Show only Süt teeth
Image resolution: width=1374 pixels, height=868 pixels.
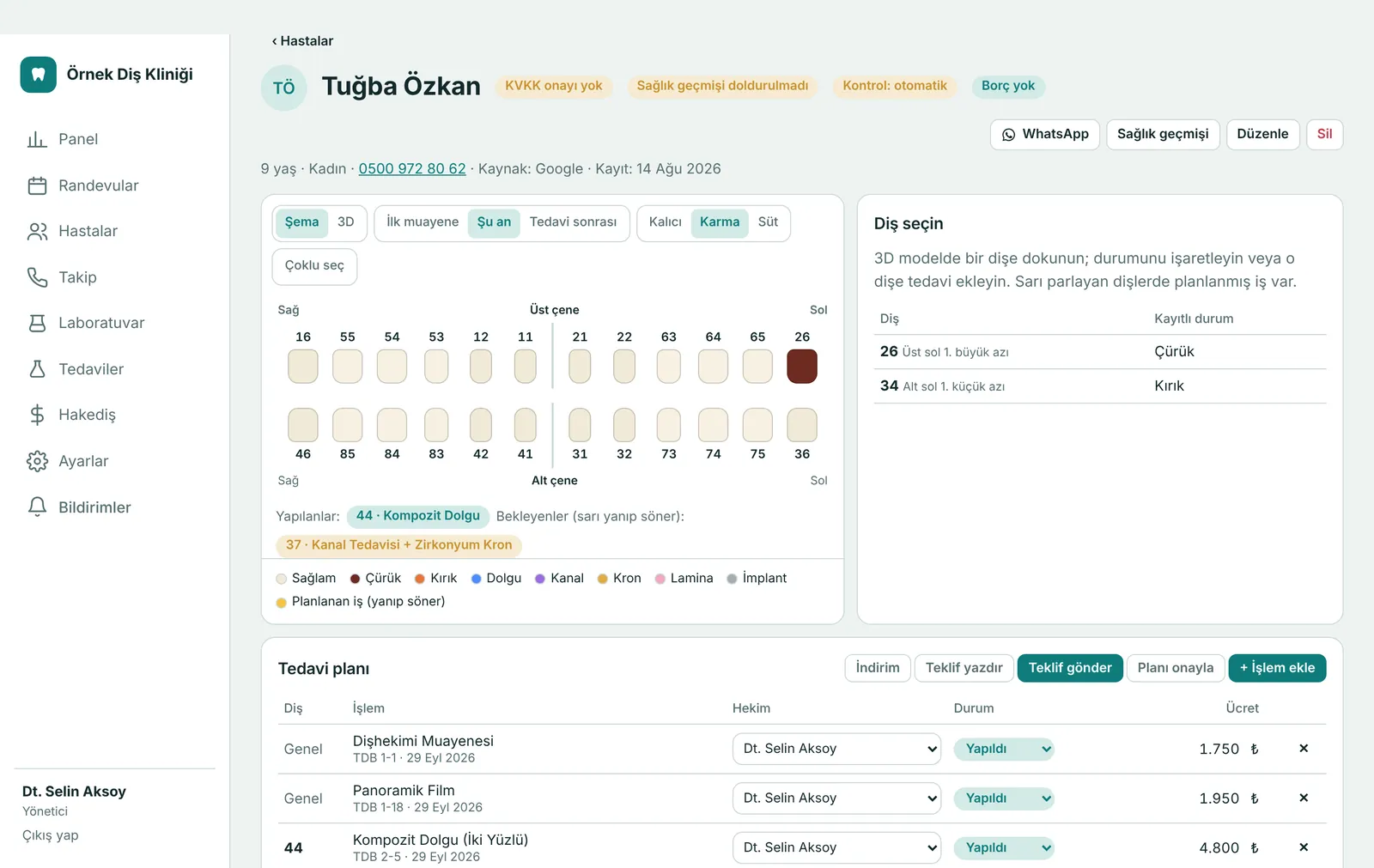coord(768,222)
